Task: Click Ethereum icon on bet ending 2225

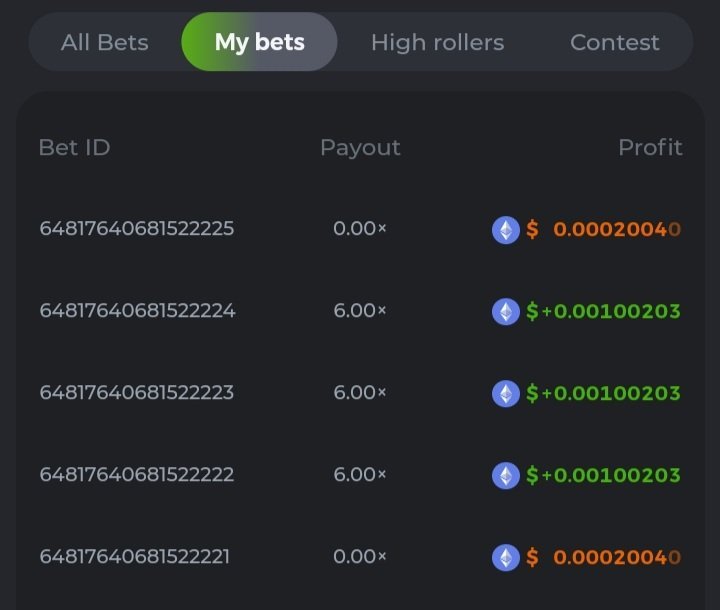Action: pos(506,230)
